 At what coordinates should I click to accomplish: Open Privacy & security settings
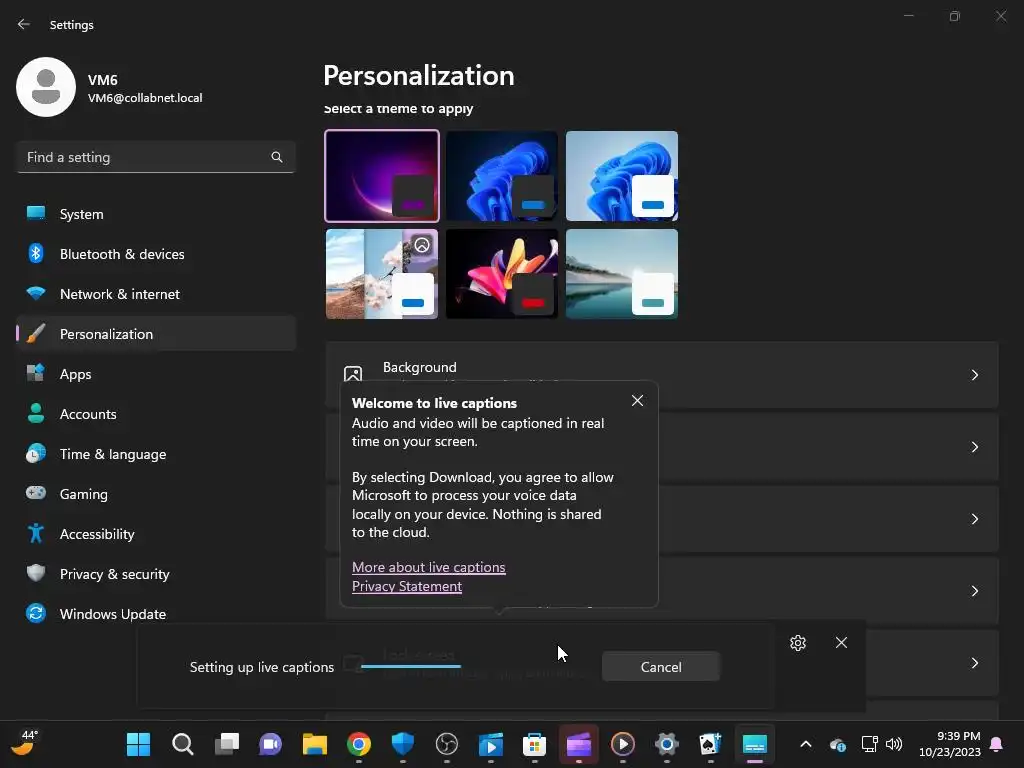point(155,574)
